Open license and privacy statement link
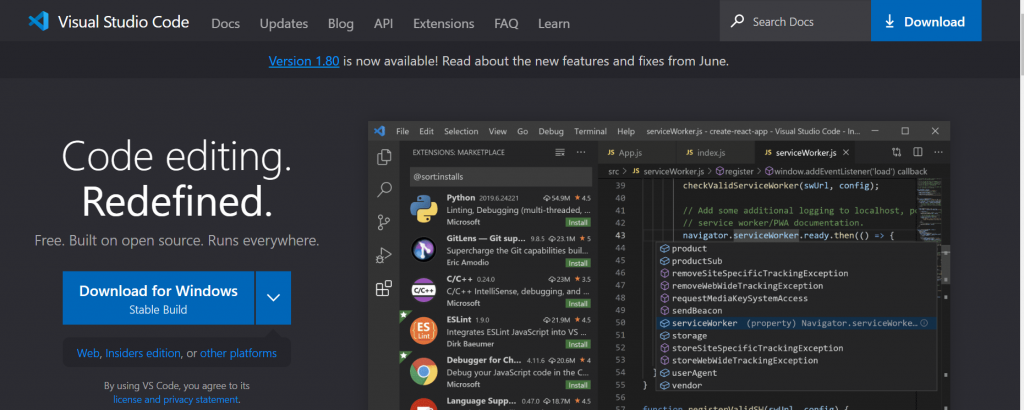The height and width of the screenshot is (410, 1024). [x=176, y=400]
